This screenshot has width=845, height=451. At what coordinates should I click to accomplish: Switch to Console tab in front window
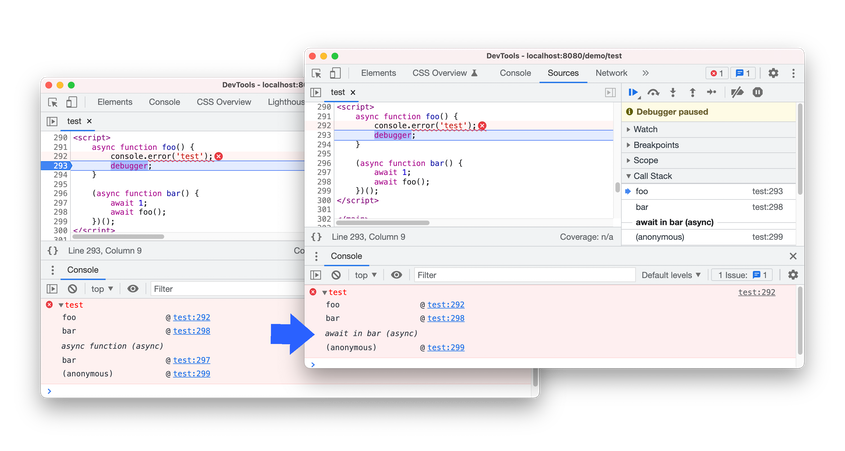[515, 73]
